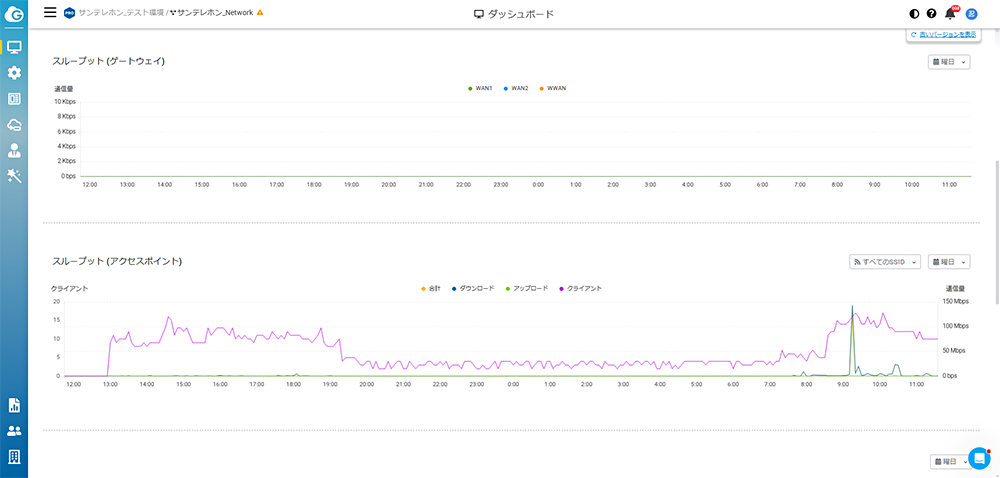Open the reports chart icon in sidebar
Viewport: 1000px width, 478px height.
[14, 405]
